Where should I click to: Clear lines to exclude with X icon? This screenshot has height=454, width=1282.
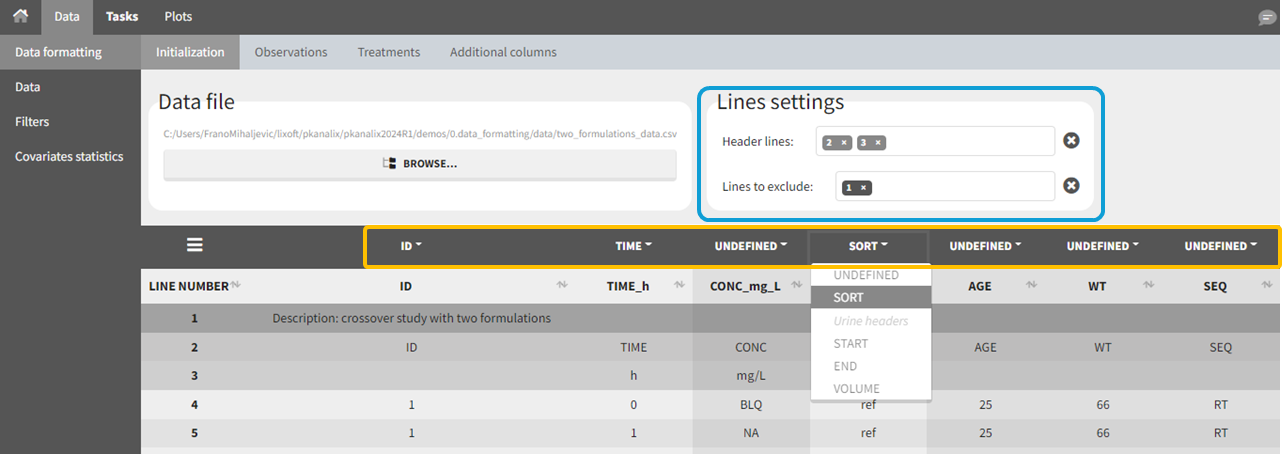coord(1071,186)
